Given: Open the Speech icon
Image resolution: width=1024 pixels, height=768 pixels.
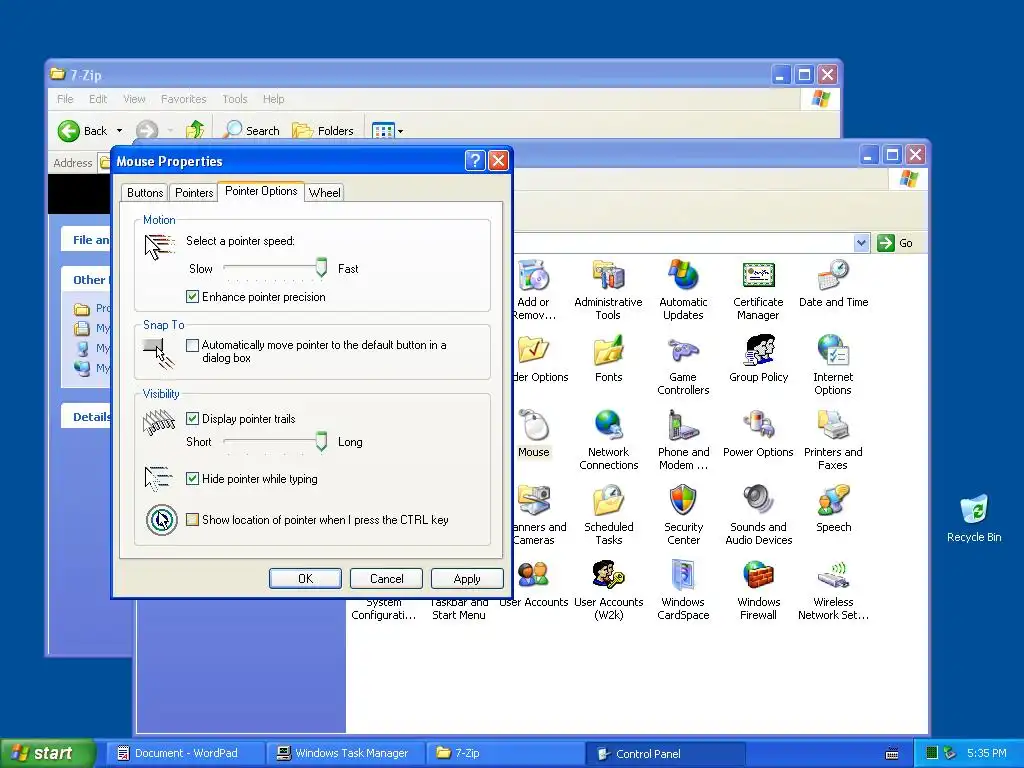Looking at the screenshot, I should 833,509.
